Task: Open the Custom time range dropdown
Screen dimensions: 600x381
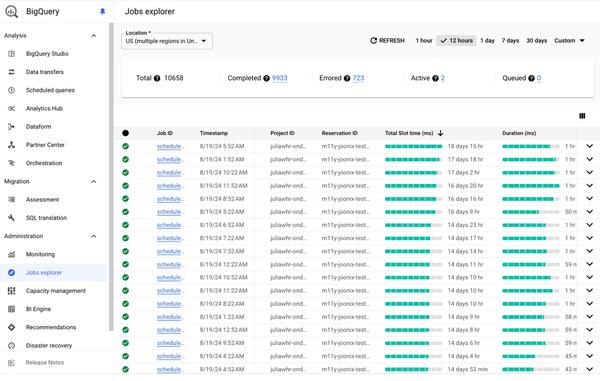Action: pyautogui.click(x=569, y=41)
